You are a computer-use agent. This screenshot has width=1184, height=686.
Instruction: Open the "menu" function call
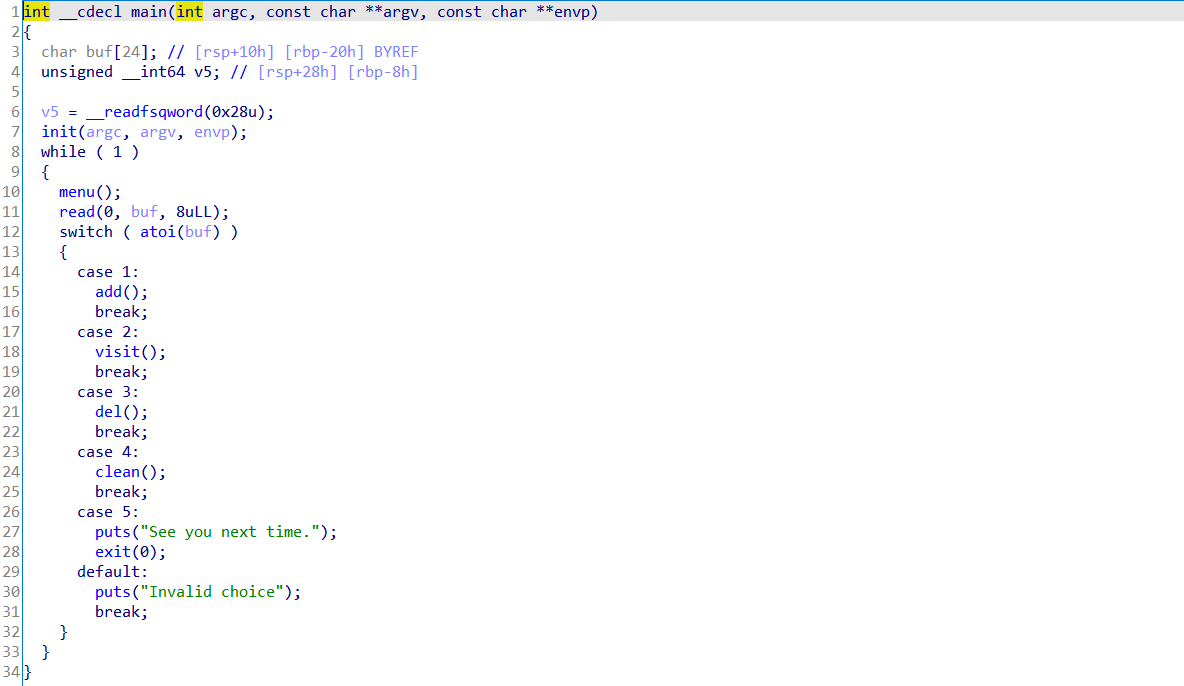[77, 192]
